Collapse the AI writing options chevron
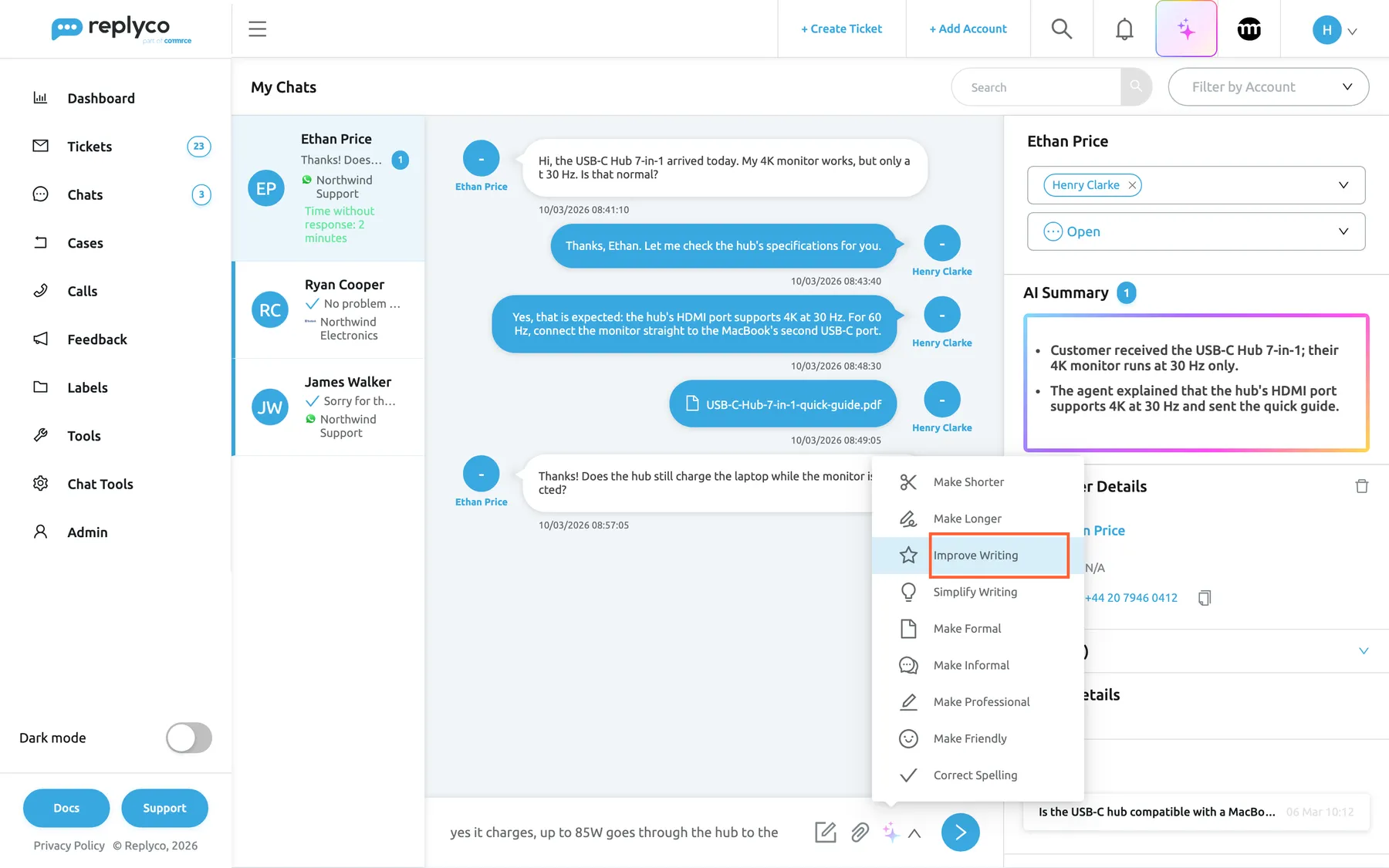The height and width of the screenshot is (868, 1389). [x=914, y=833]
